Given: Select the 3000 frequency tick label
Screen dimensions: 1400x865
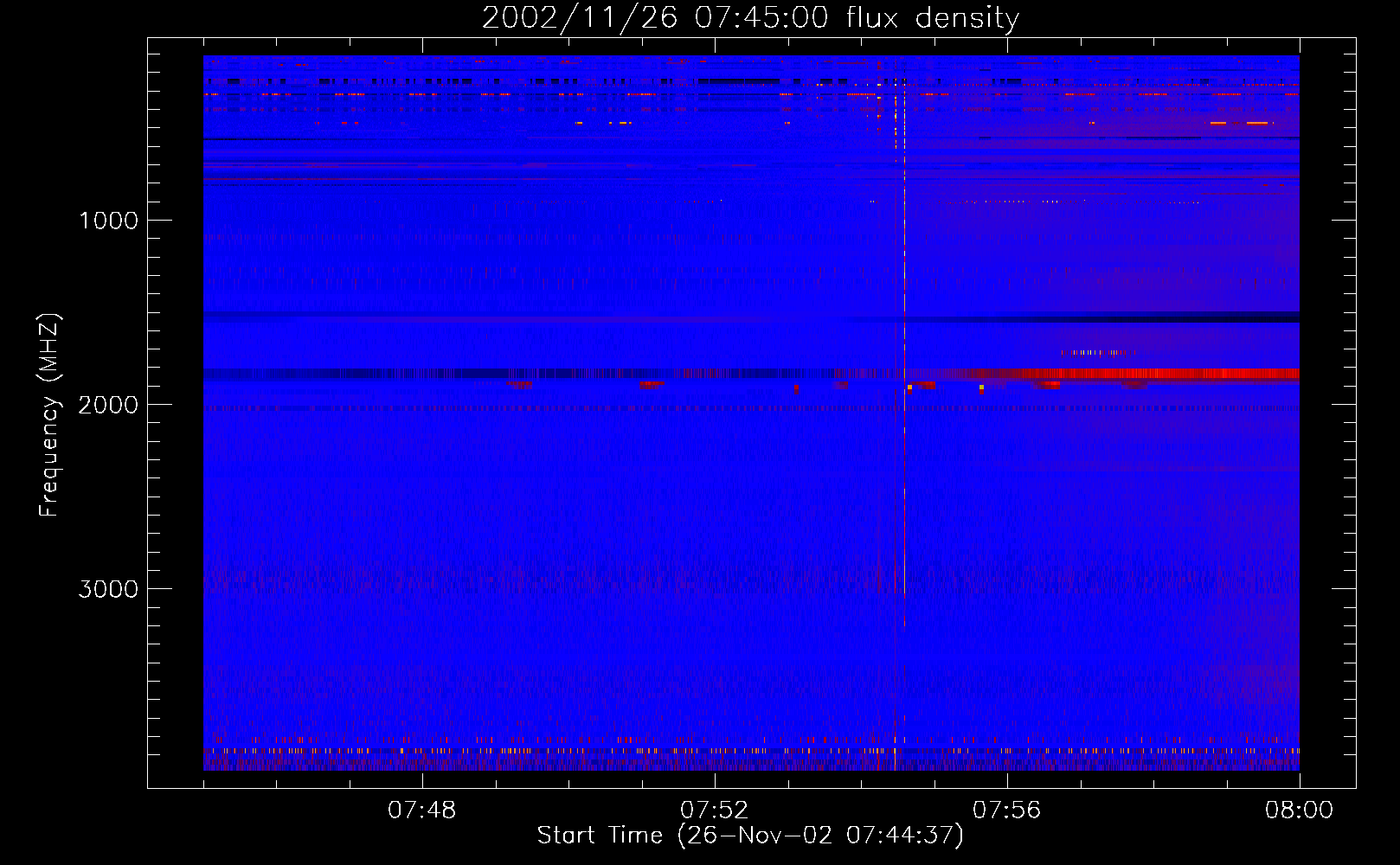Looking at the screenshot, I should point(108,589).
